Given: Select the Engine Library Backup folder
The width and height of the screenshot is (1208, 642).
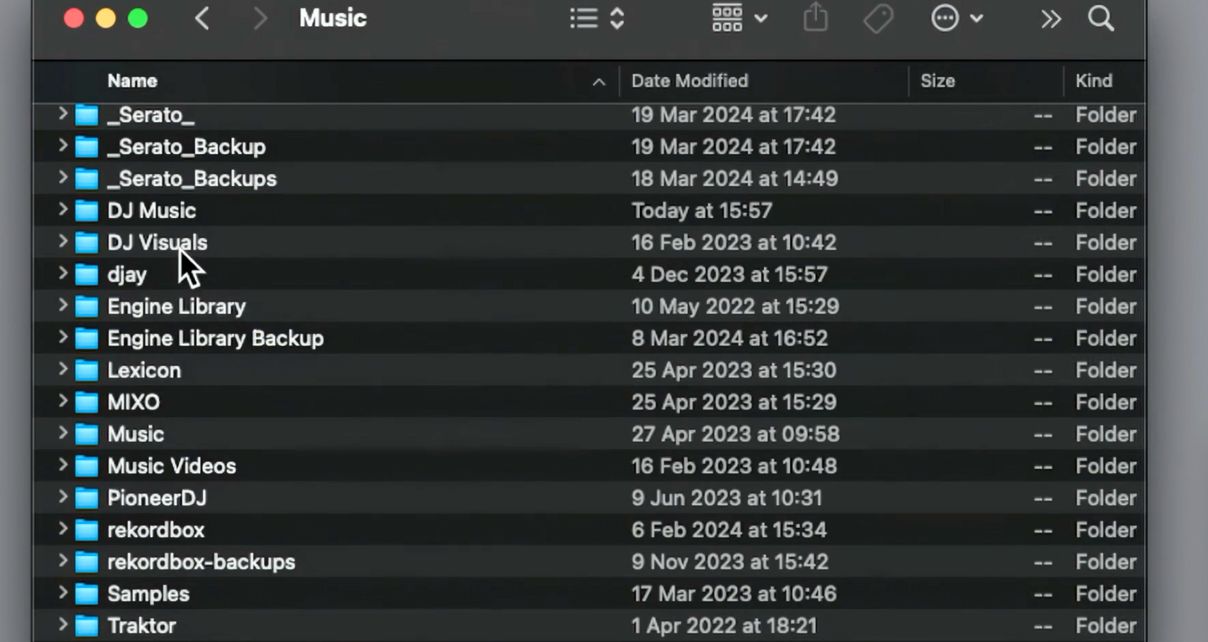Looking at the screenshot, I should click(215, 338).
